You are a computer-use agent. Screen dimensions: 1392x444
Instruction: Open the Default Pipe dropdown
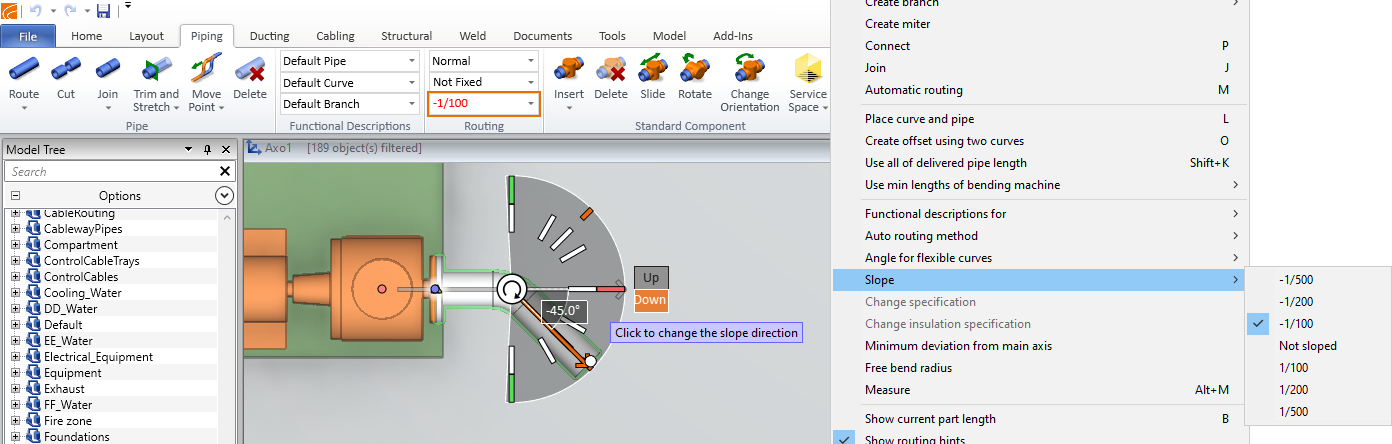(411, 61)
